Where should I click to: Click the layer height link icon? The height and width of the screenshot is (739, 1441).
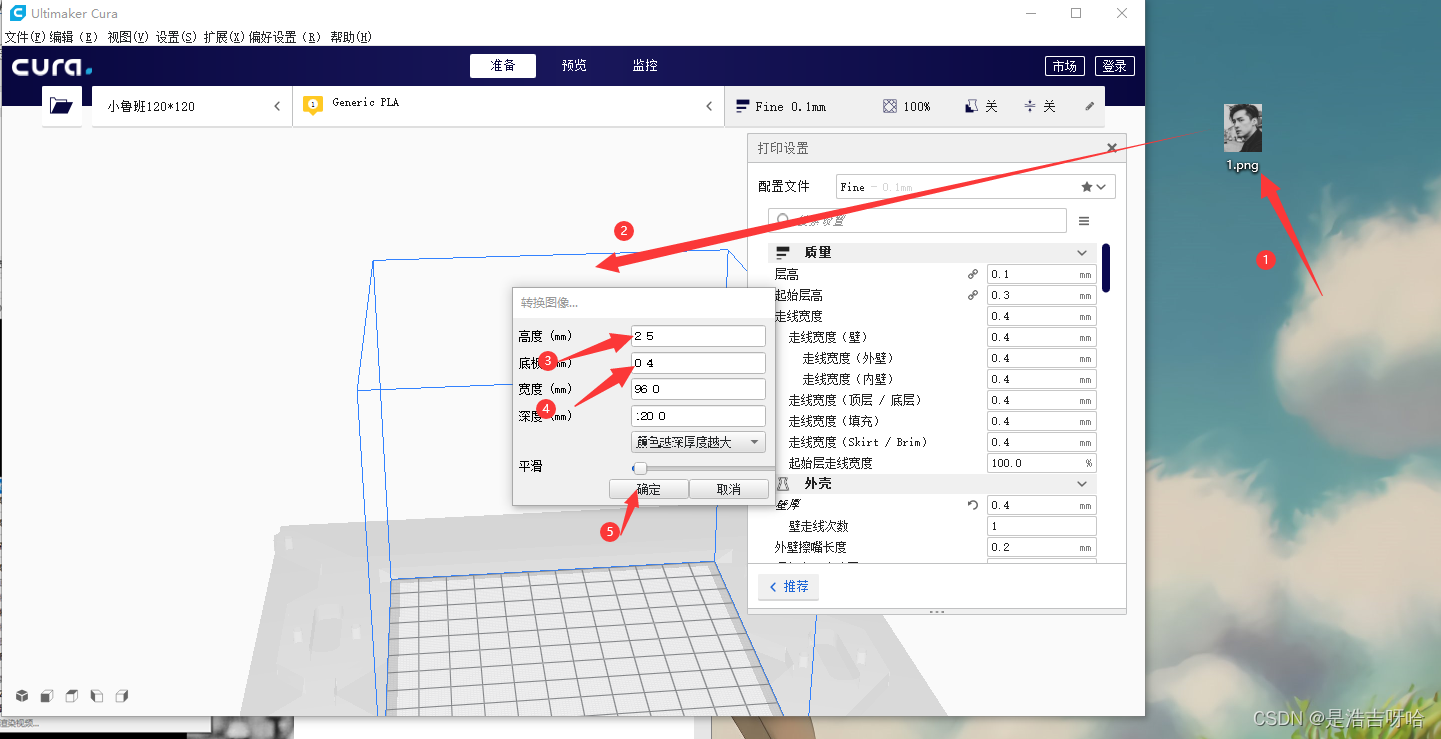pos(972,274)
